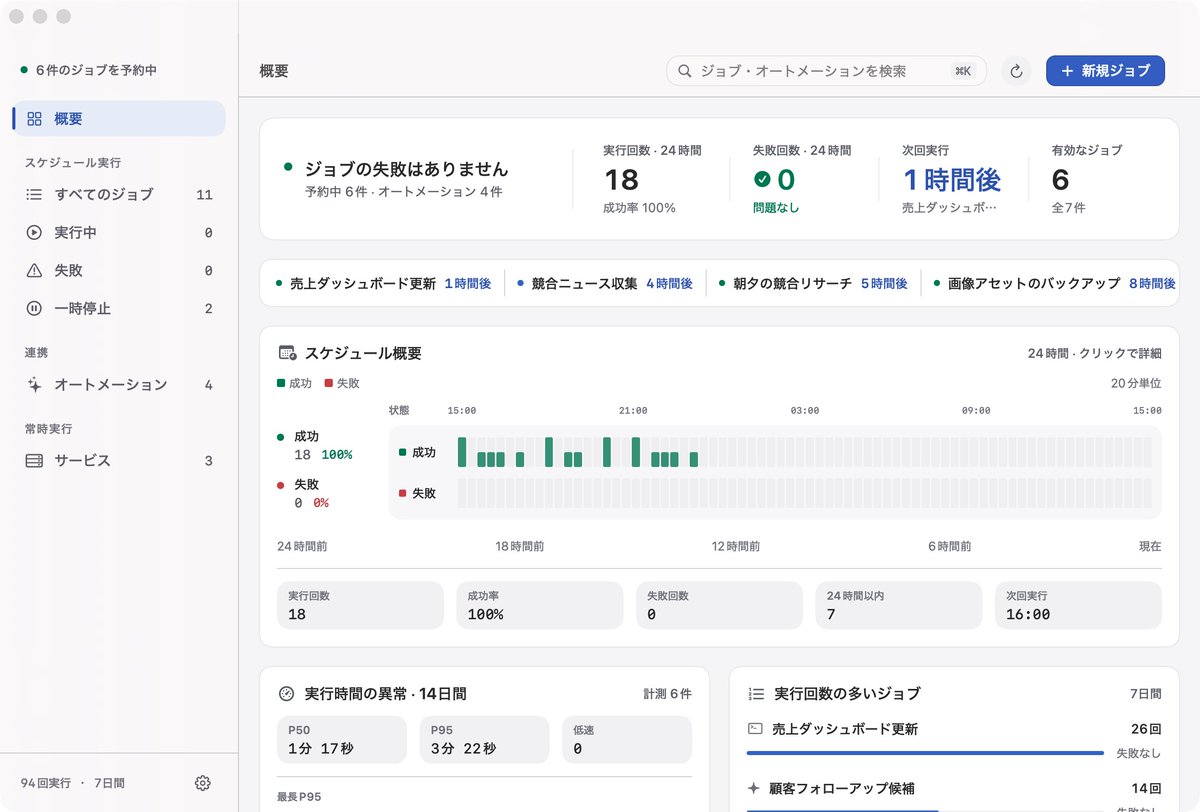Click the 実行時間の異常 gauge icon
Image resolution: width=1200 pixels, height=812 pixels.
[287, 693]
